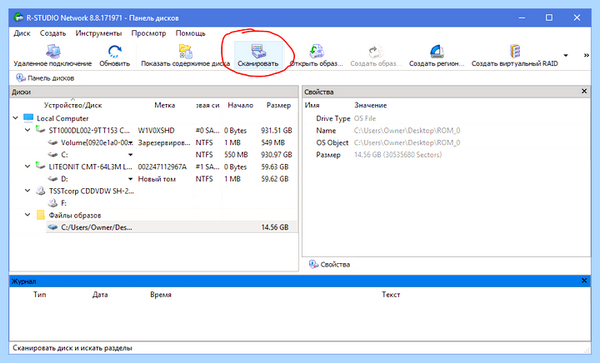The height and width of the screenshot is (363, 600).
Task: Click the Создать образ toolbar icon
Action: 376,55
